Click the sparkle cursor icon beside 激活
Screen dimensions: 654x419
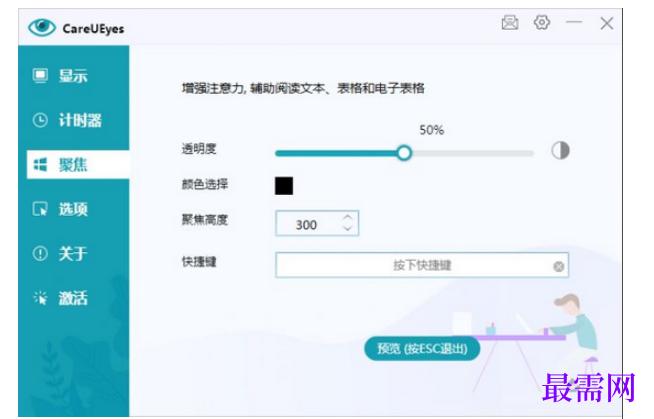(x=40, y=298)
